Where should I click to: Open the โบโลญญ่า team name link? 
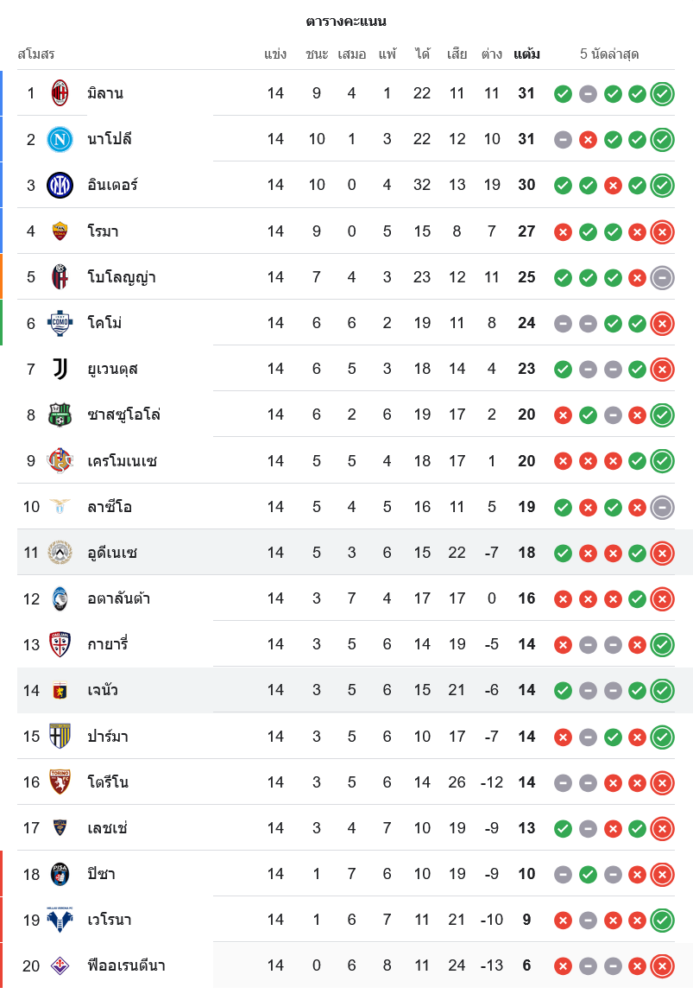click(121, 277)
